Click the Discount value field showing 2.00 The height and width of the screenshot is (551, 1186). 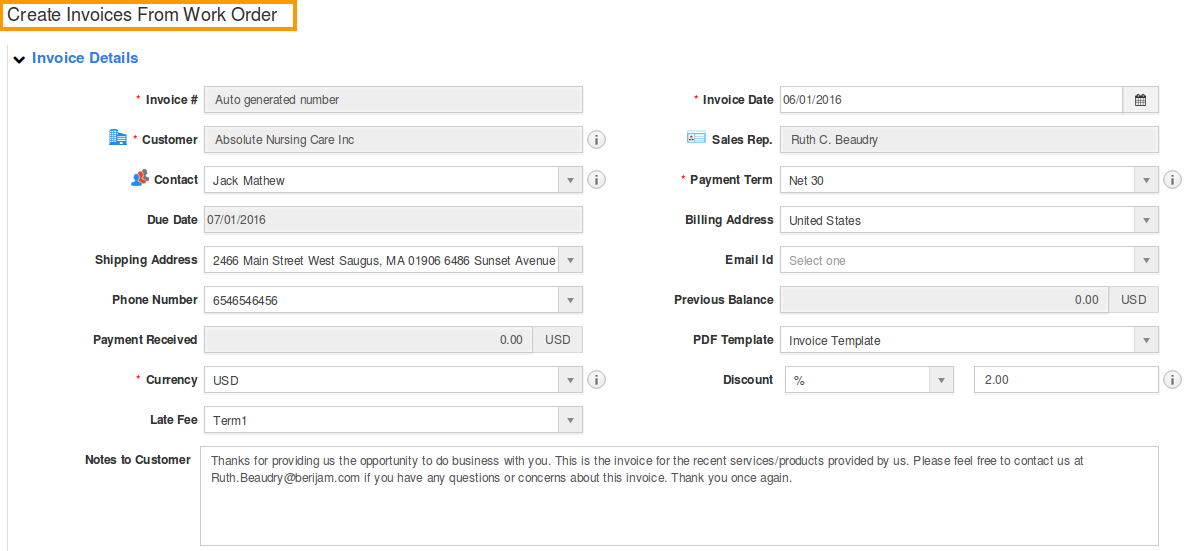(x=1066, y=380)
